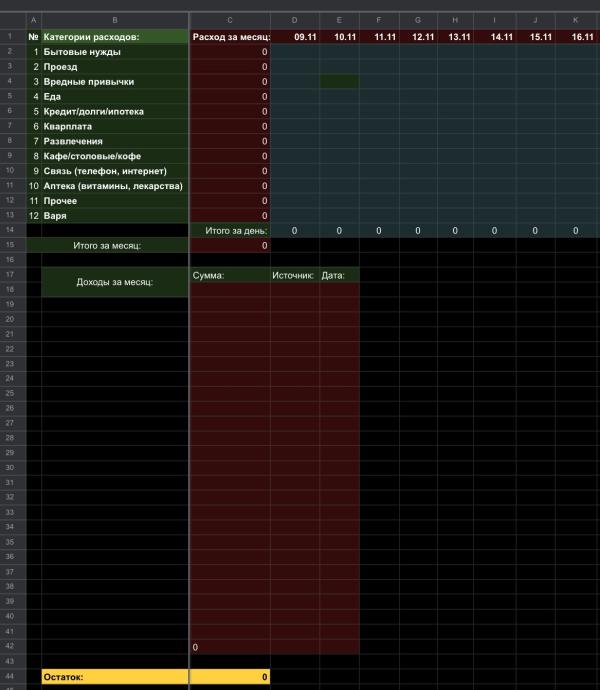The image size is (600, 690).
Task: Click the 09.11 date cell
Action: (306, 37)
